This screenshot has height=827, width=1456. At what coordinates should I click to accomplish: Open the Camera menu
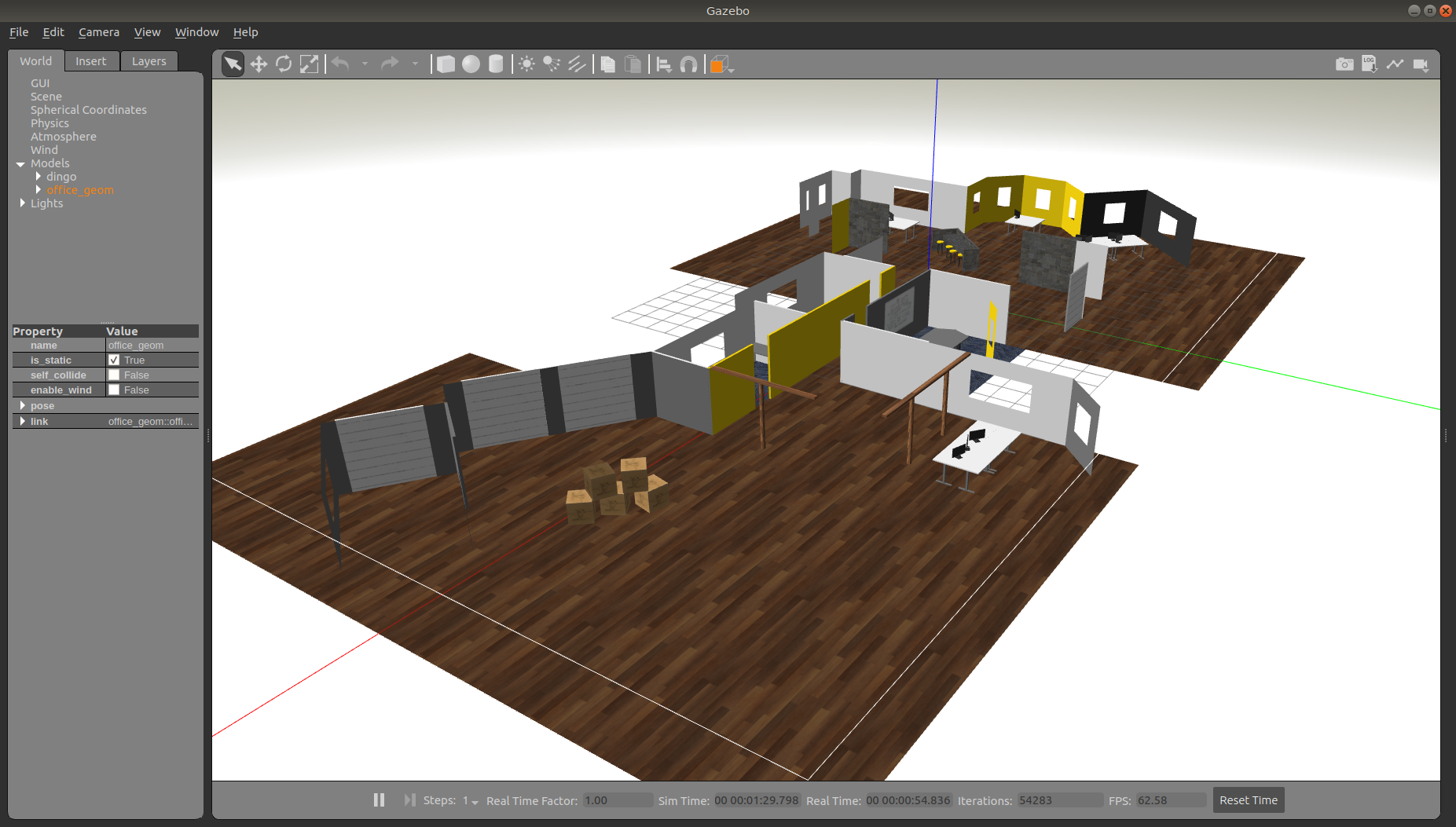pos(99,32)
